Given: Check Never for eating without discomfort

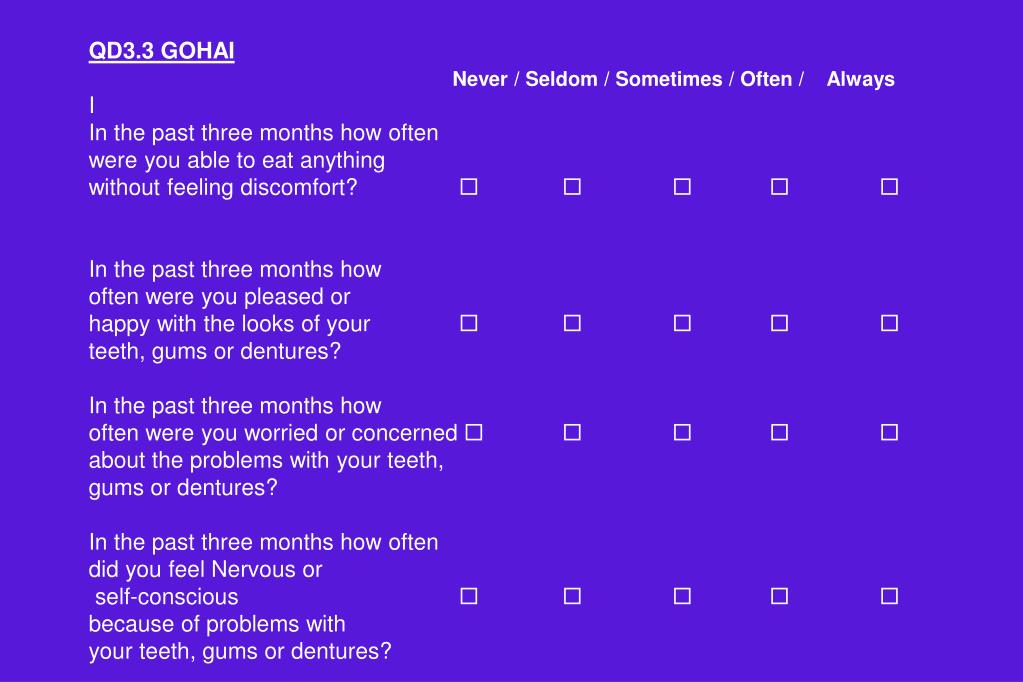Looking at the screenshot, I should coord(468,187).
